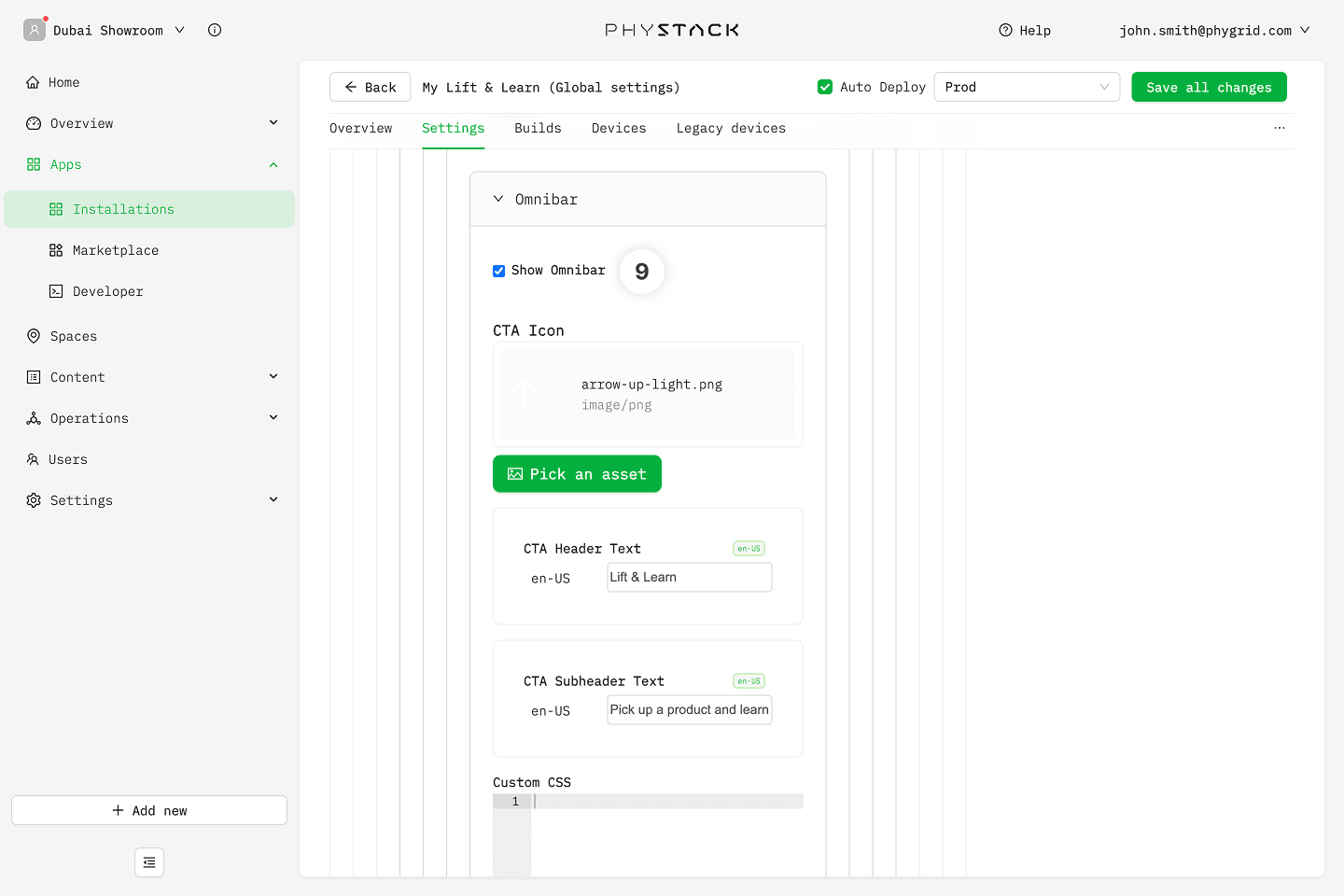The image size is (1344, 896).
Task: Click the Users people icon
Action: coord(33,459)
